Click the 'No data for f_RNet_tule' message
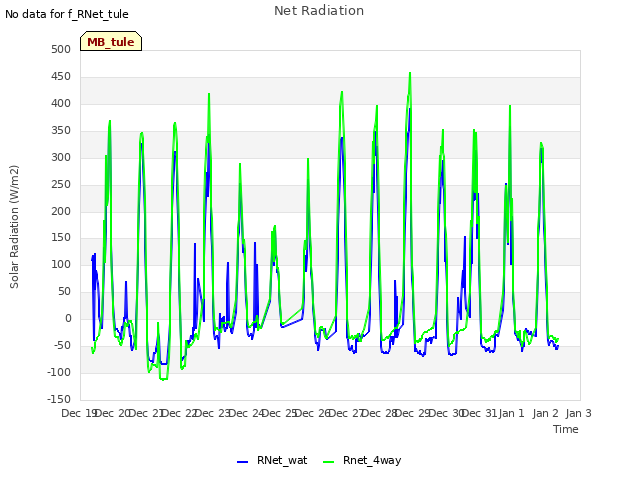640x480 pixels. point(67,14)
